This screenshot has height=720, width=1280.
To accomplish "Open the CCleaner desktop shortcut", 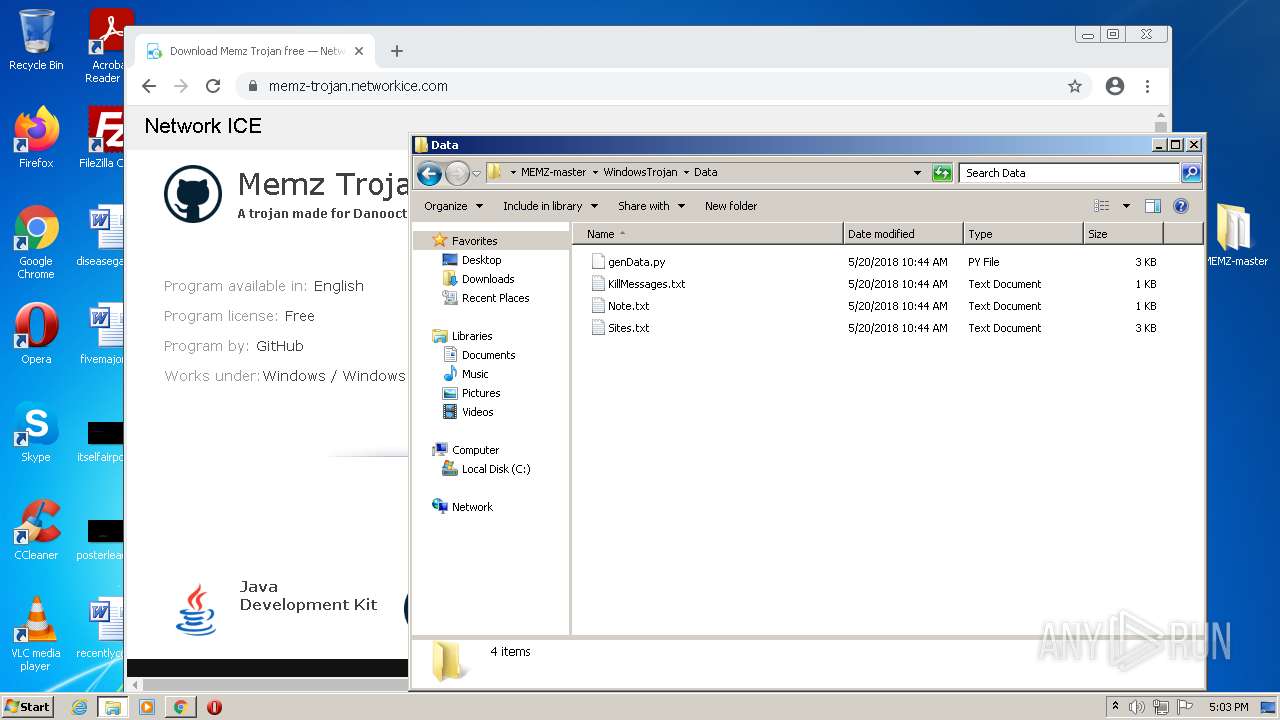I will pos(36,529).
